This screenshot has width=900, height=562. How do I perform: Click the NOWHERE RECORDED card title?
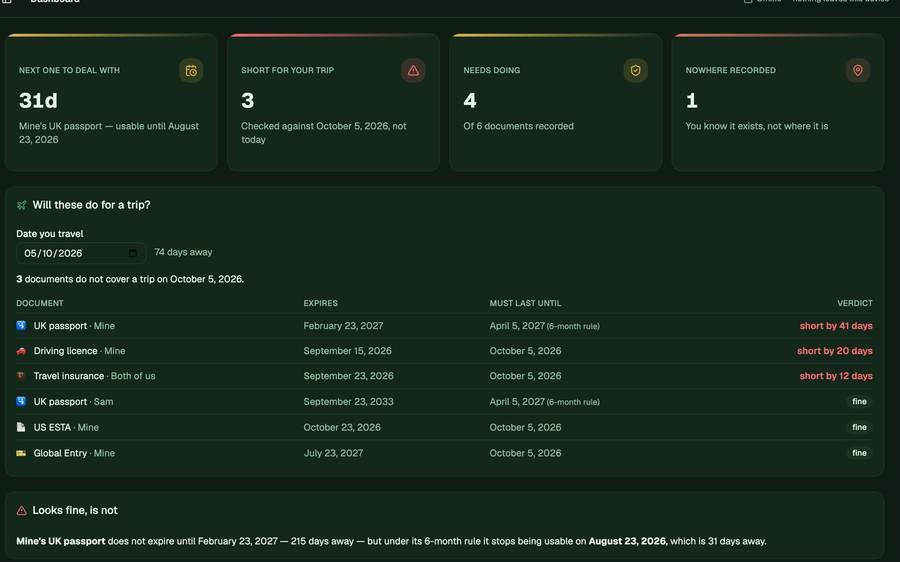(730, 70)
